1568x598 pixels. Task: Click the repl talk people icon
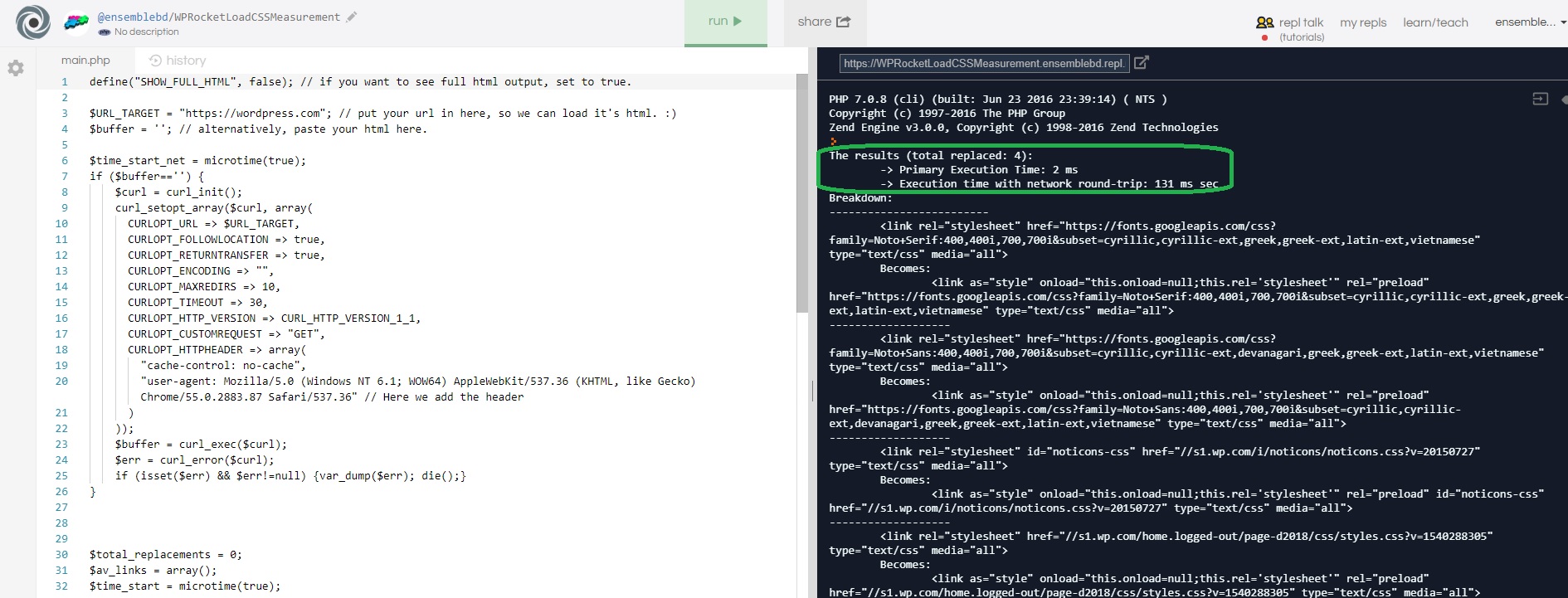[x=1265, y=22]
